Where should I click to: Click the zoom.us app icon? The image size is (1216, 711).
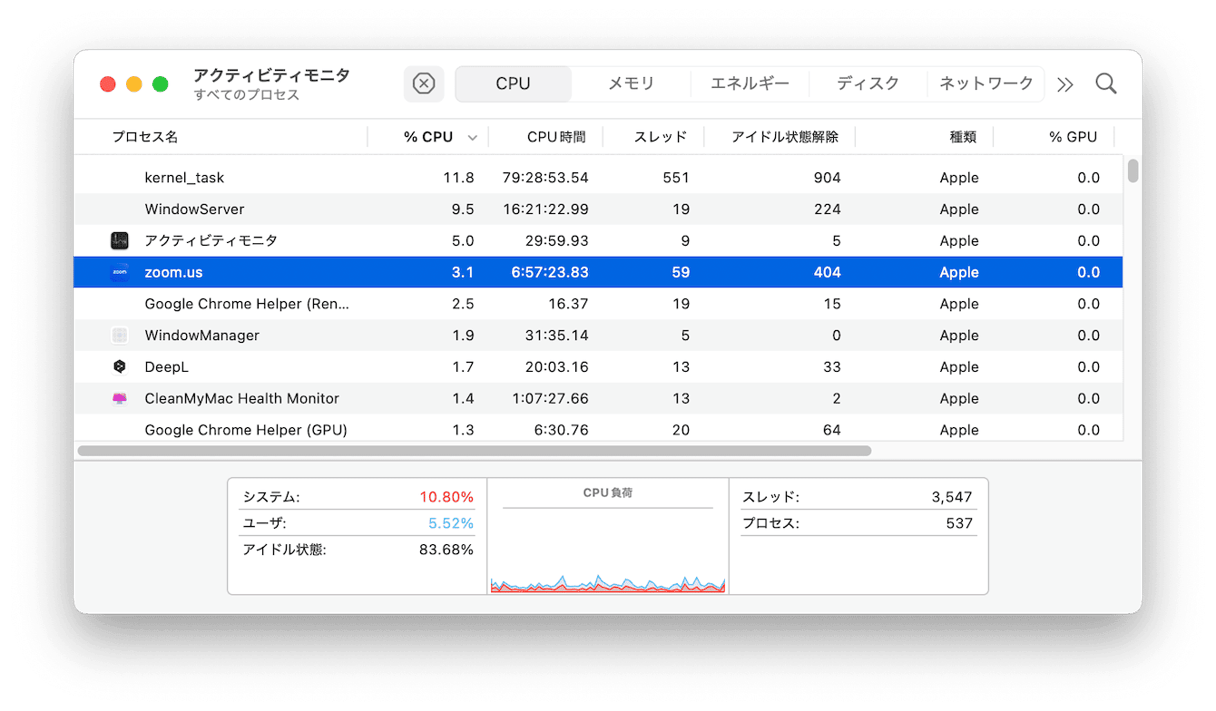click(120, 272)
